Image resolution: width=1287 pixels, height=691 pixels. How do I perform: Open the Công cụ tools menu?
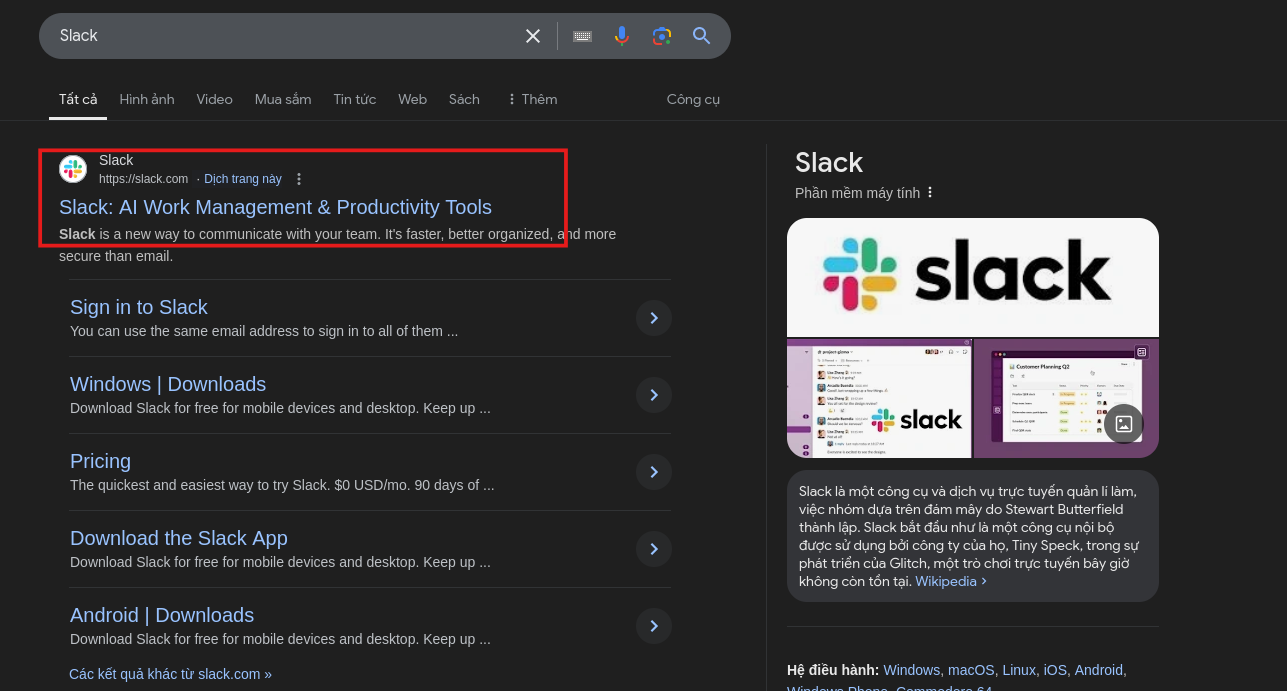point(693,99)
